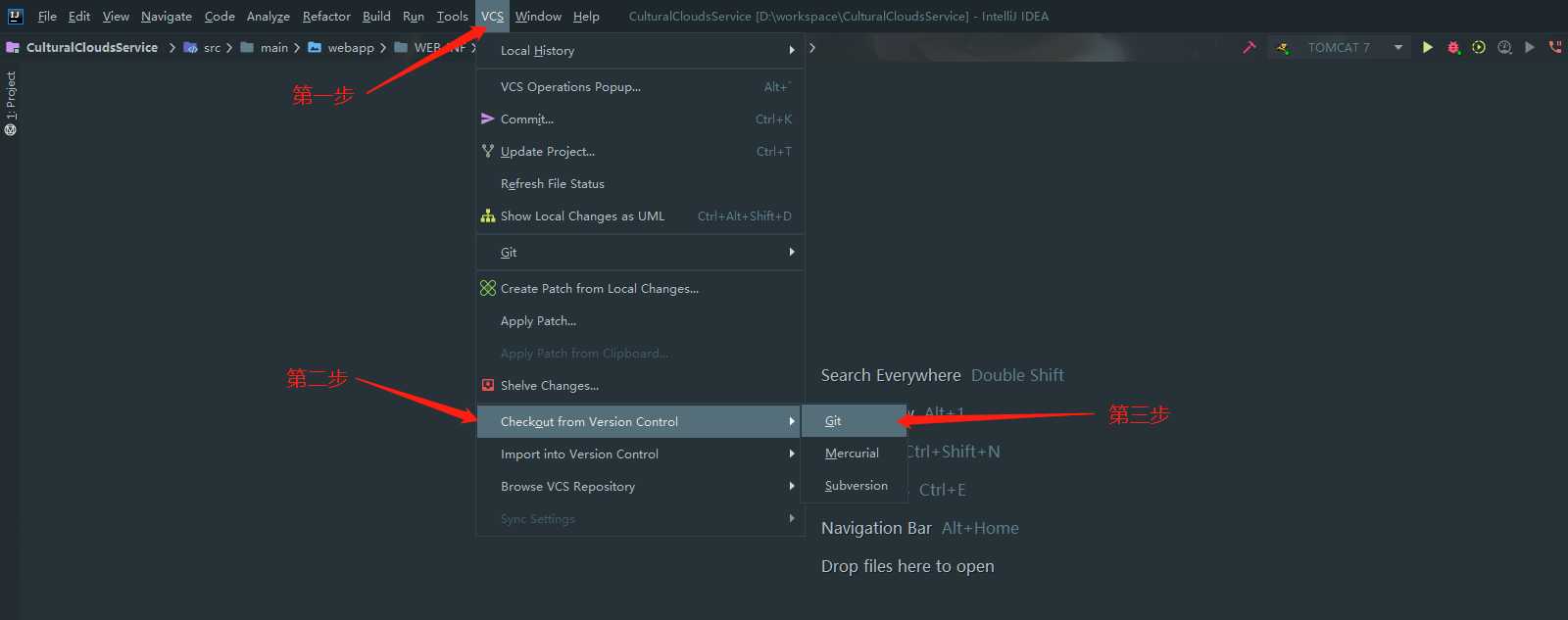Click the Update Project branch icon
Screen dimensions: 1568x620
click(488, 151)
